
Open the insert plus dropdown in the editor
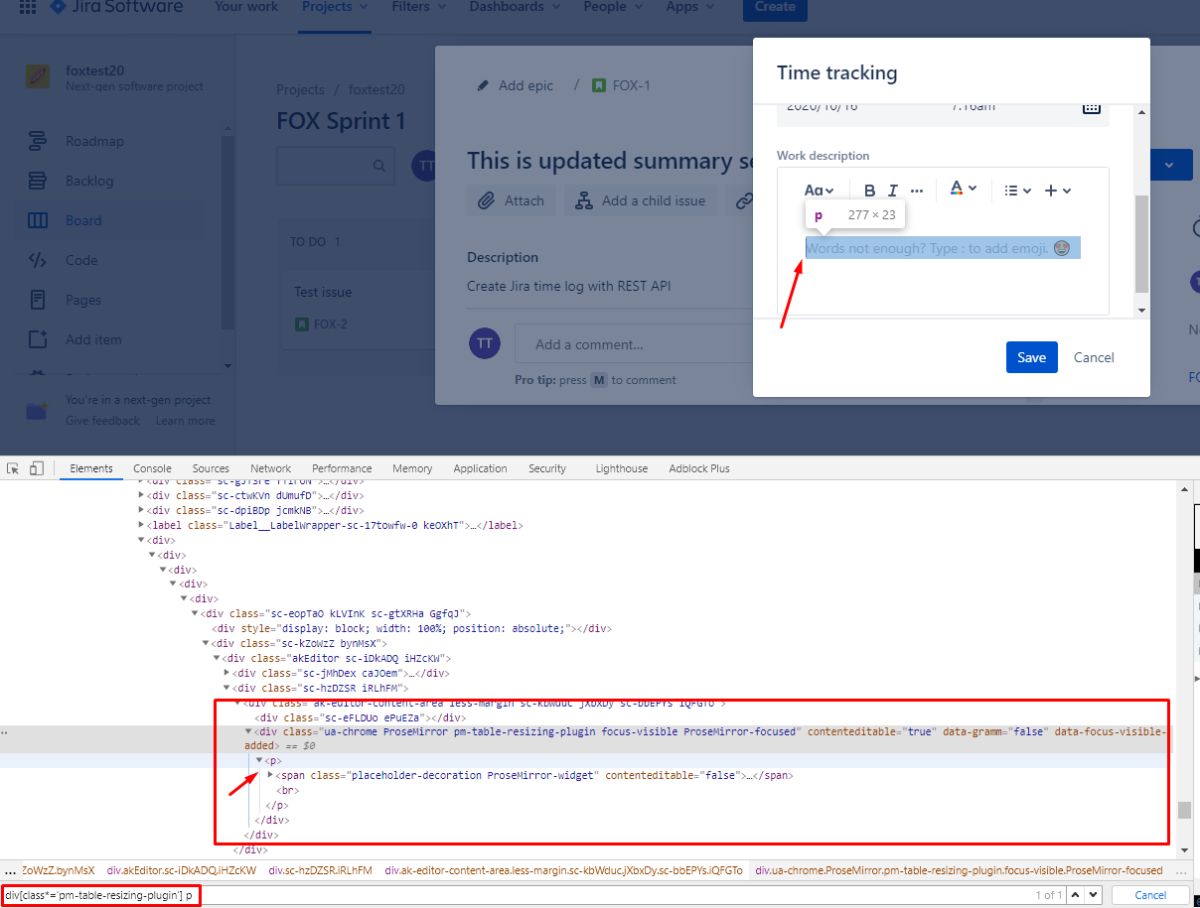(x=1058, y=190)
